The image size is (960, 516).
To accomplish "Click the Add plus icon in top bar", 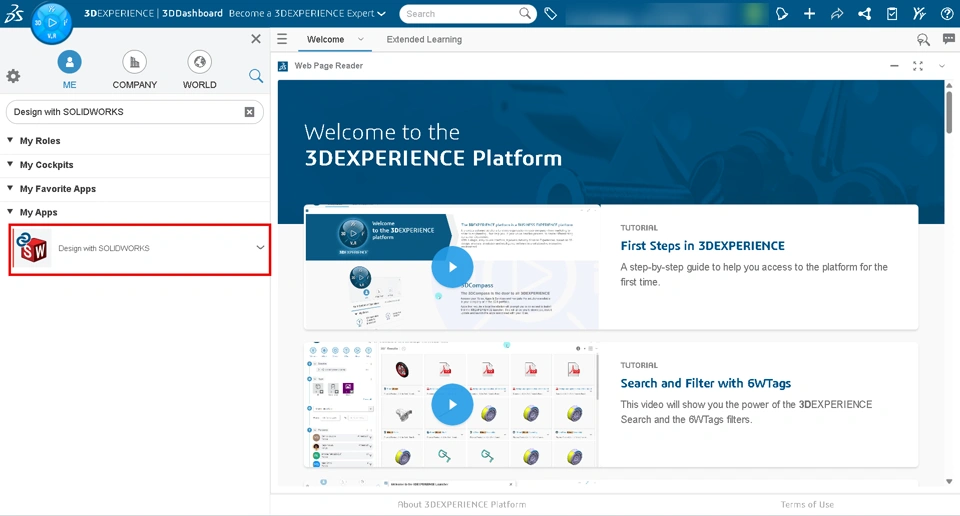I will 809,14.
